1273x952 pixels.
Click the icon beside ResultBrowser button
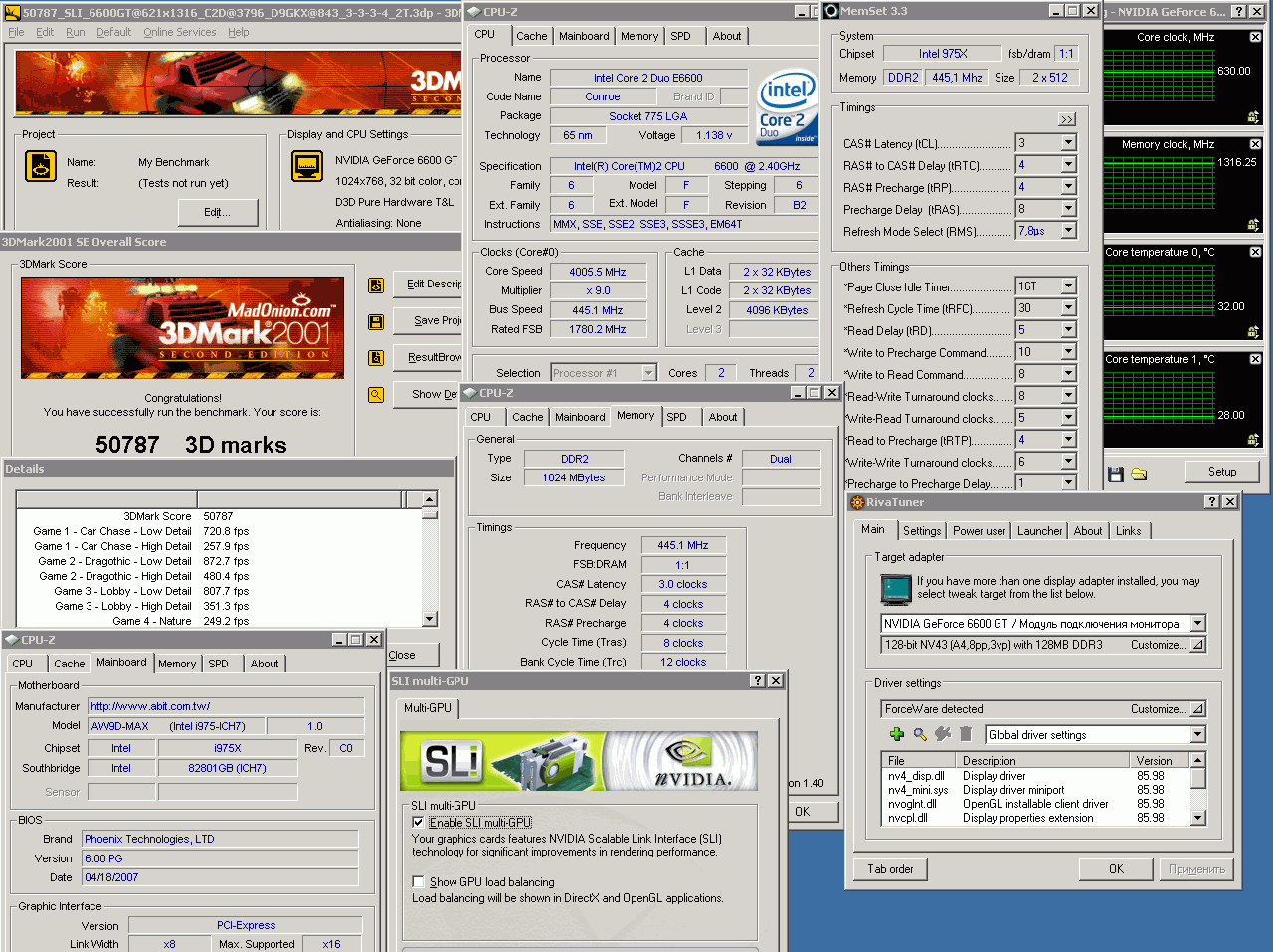pos(376,358)
